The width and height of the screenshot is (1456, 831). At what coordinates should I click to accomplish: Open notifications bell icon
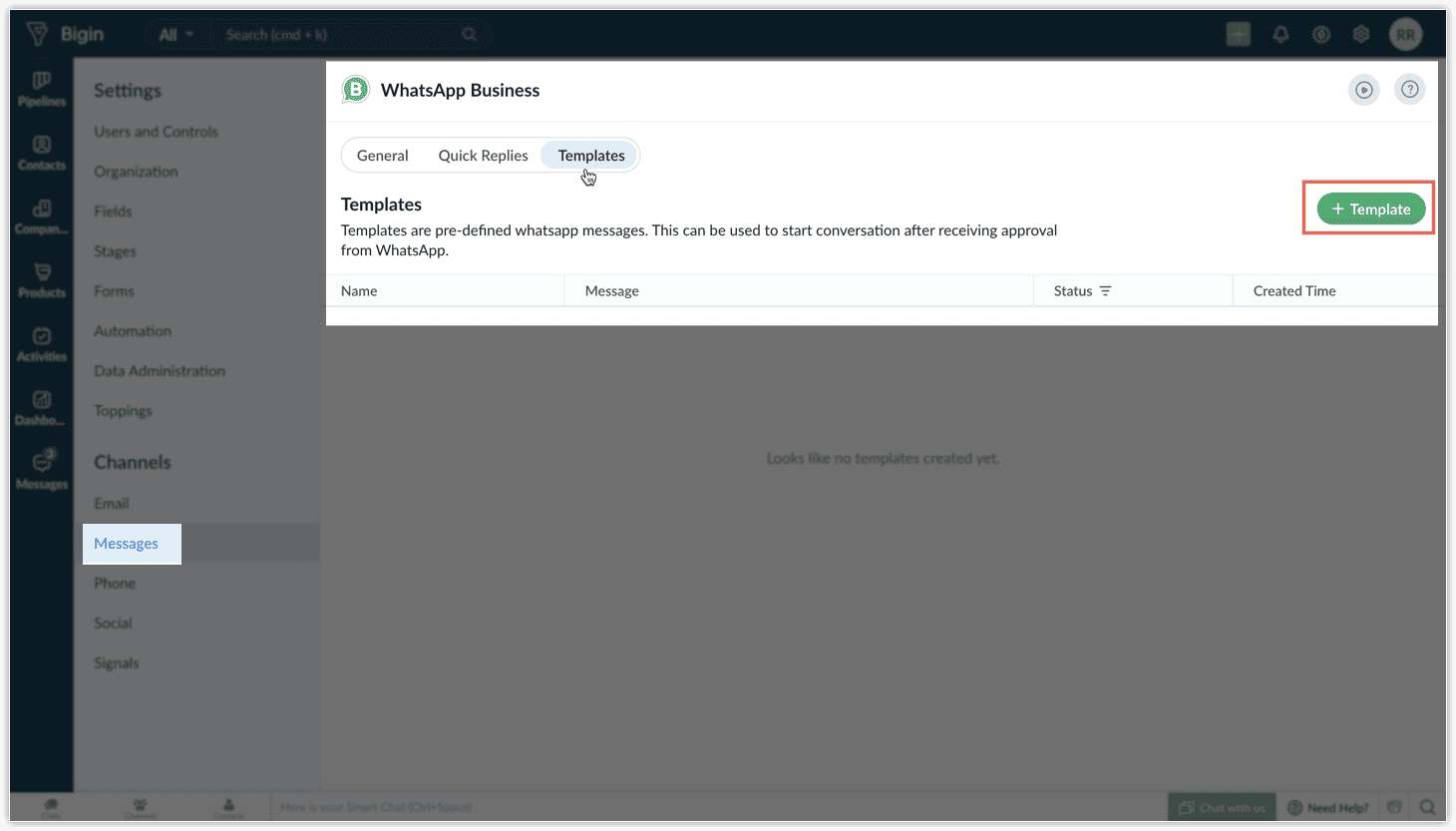coord(1280,34)
